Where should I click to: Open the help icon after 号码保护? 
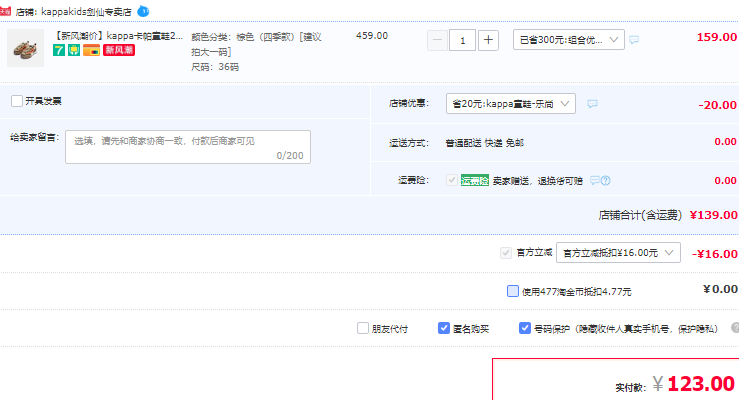[735, 328]
